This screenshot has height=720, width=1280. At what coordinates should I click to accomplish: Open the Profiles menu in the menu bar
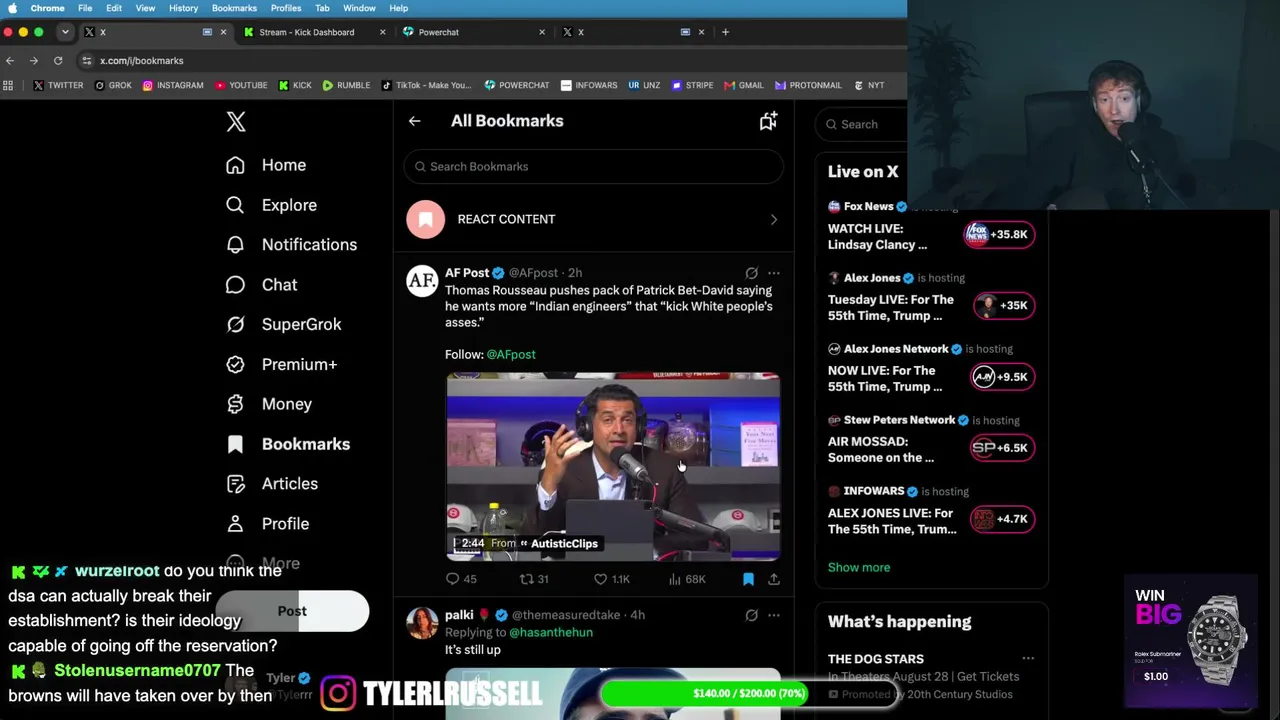[x=286, y=8]
